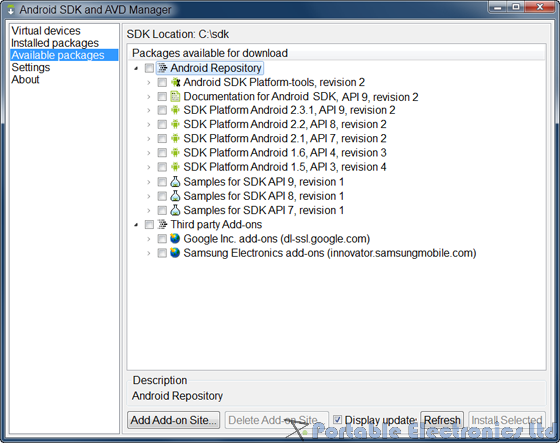
Task: Check Samples for SDK API 8 checkbox
Action: [162, 196]
